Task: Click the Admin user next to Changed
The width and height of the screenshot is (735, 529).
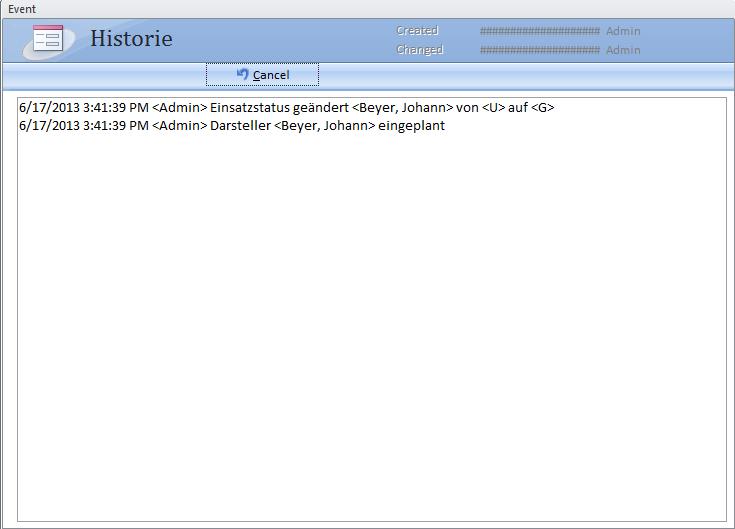Action: (623, 50)
